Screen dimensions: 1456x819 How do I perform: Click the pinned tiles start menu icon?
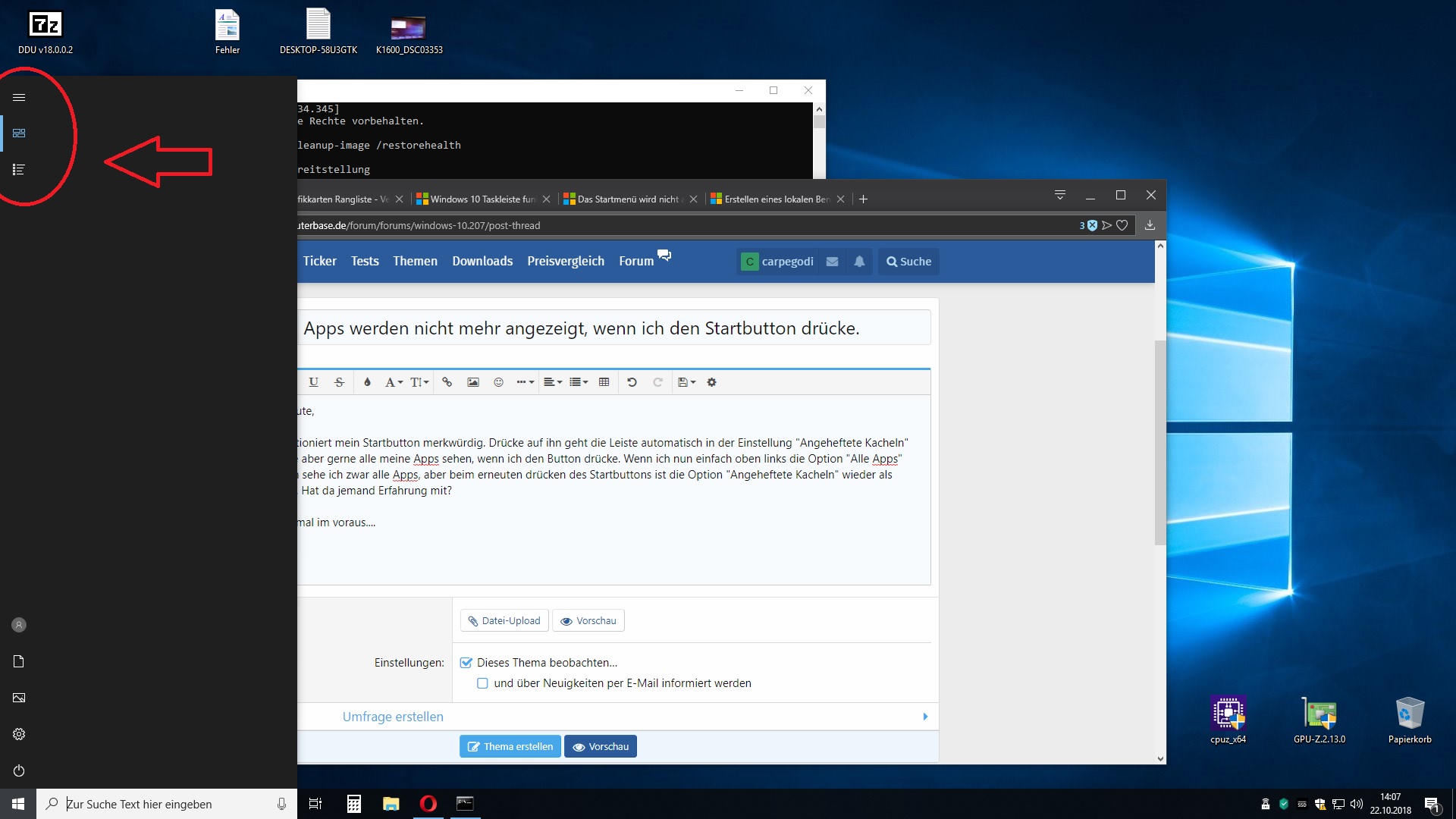(19, 133)
